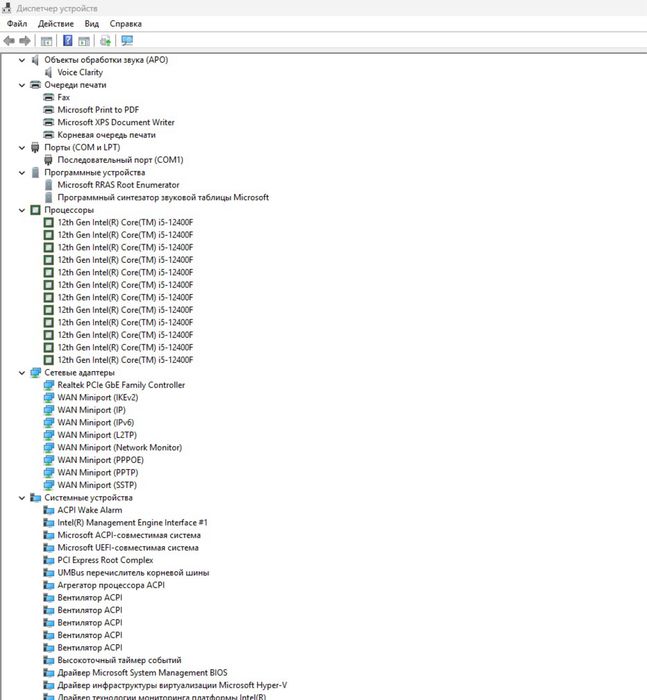The height and width of the screenshot is (700, 647).
Task: Click the Update driver toolbar icon
Action: (105, 41)
